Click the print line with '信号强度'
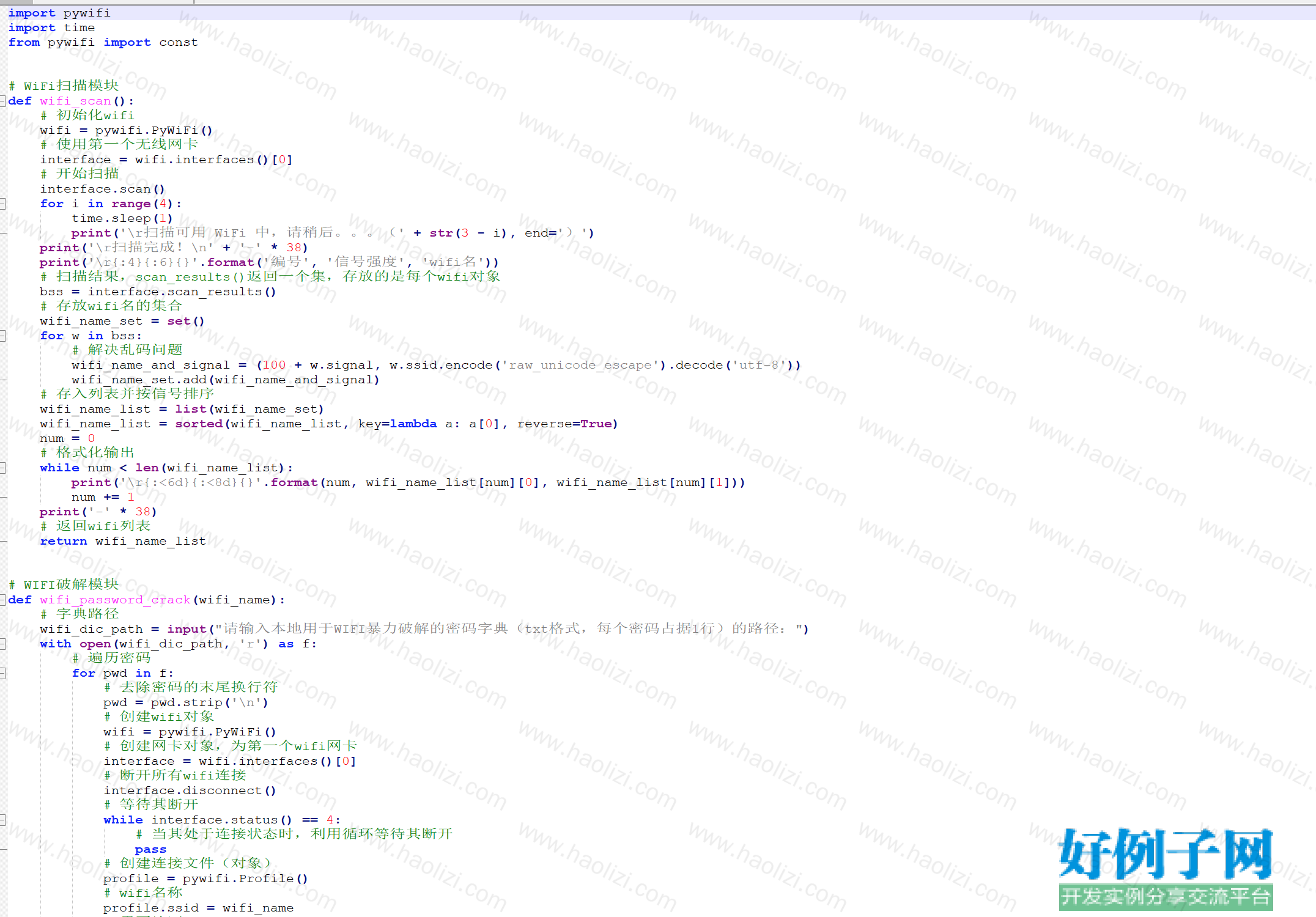Viewport: 1316px width, 917px height. 270,262
